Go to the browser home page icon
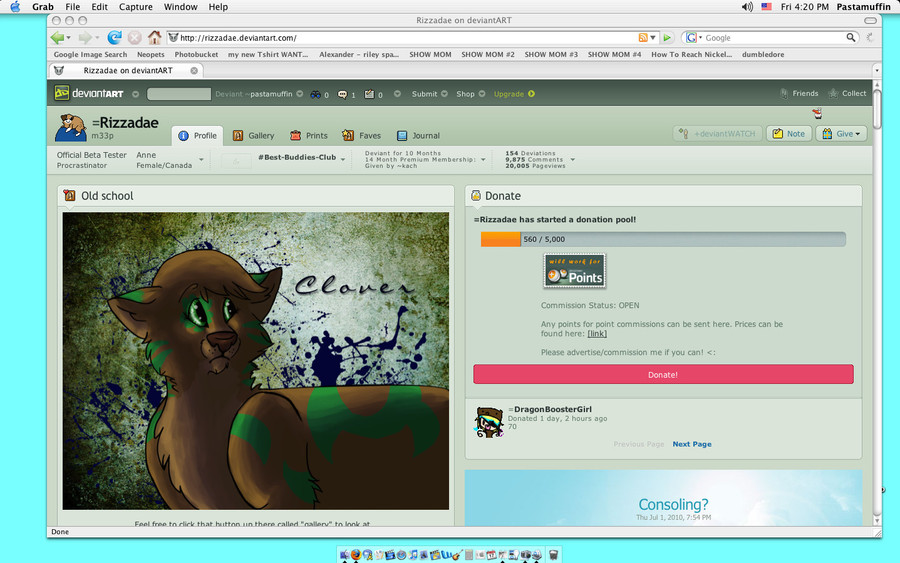Viewport: 900px width, 563px height. 154,38
